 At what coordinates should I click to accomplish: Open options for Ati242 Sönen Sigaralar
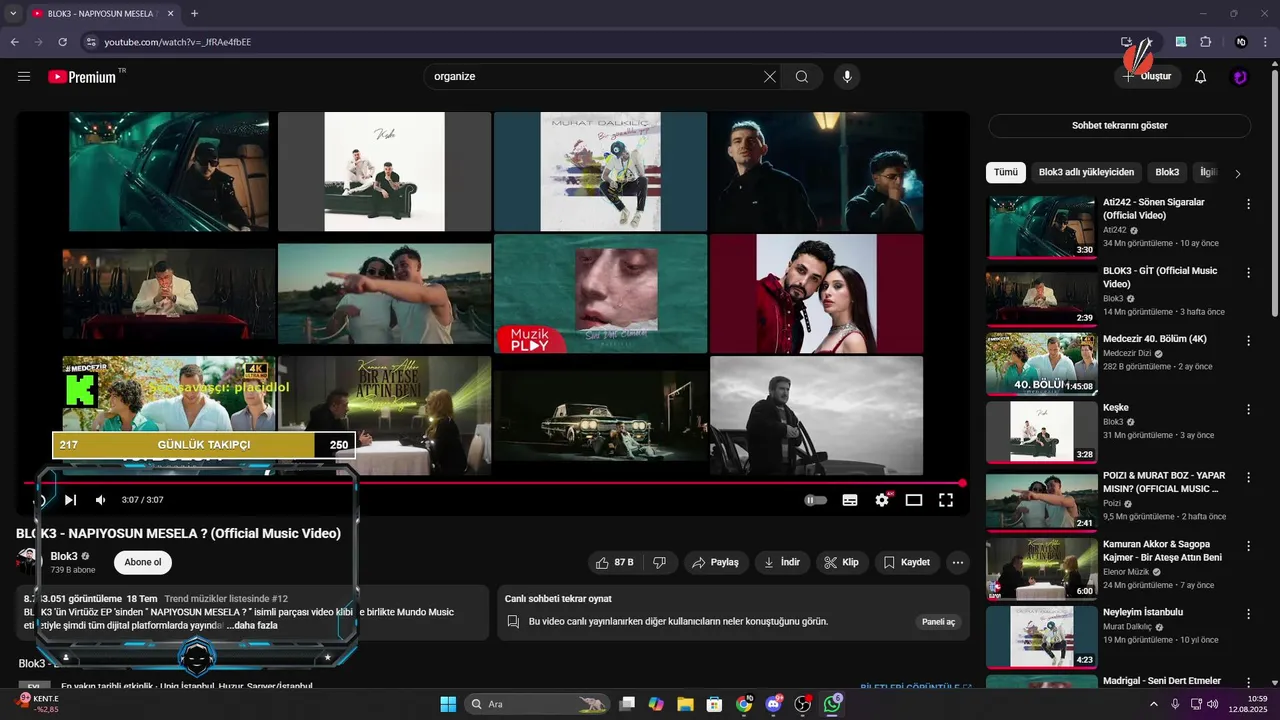[x=1248, y=204]
